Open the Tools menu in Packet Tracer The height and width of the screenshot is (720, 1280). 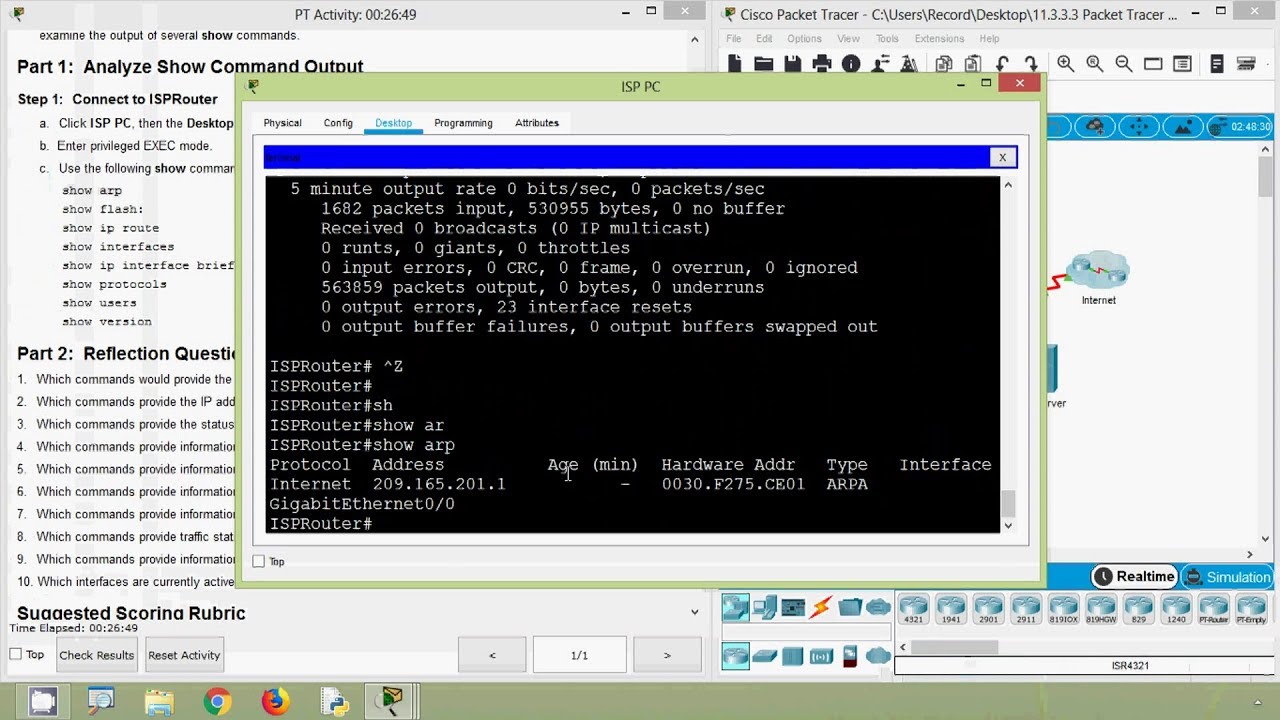[887, 39]
